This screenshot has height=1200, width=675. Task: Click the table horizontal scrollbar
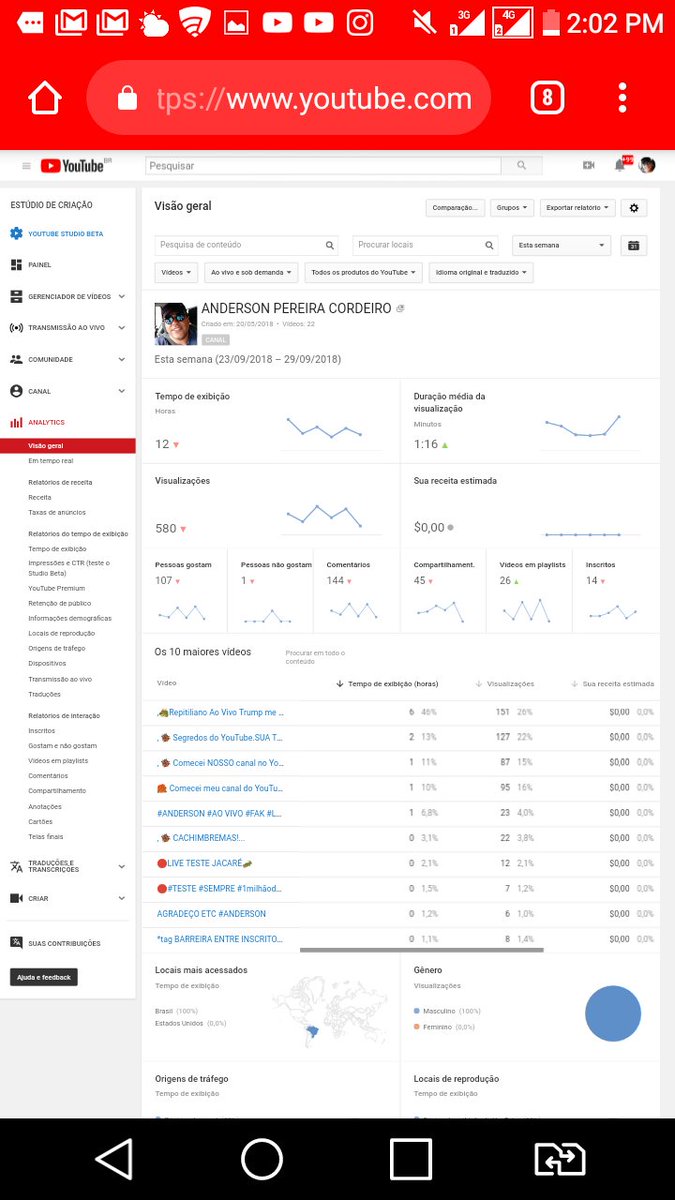pyautogui.click(x=422, y=950)
